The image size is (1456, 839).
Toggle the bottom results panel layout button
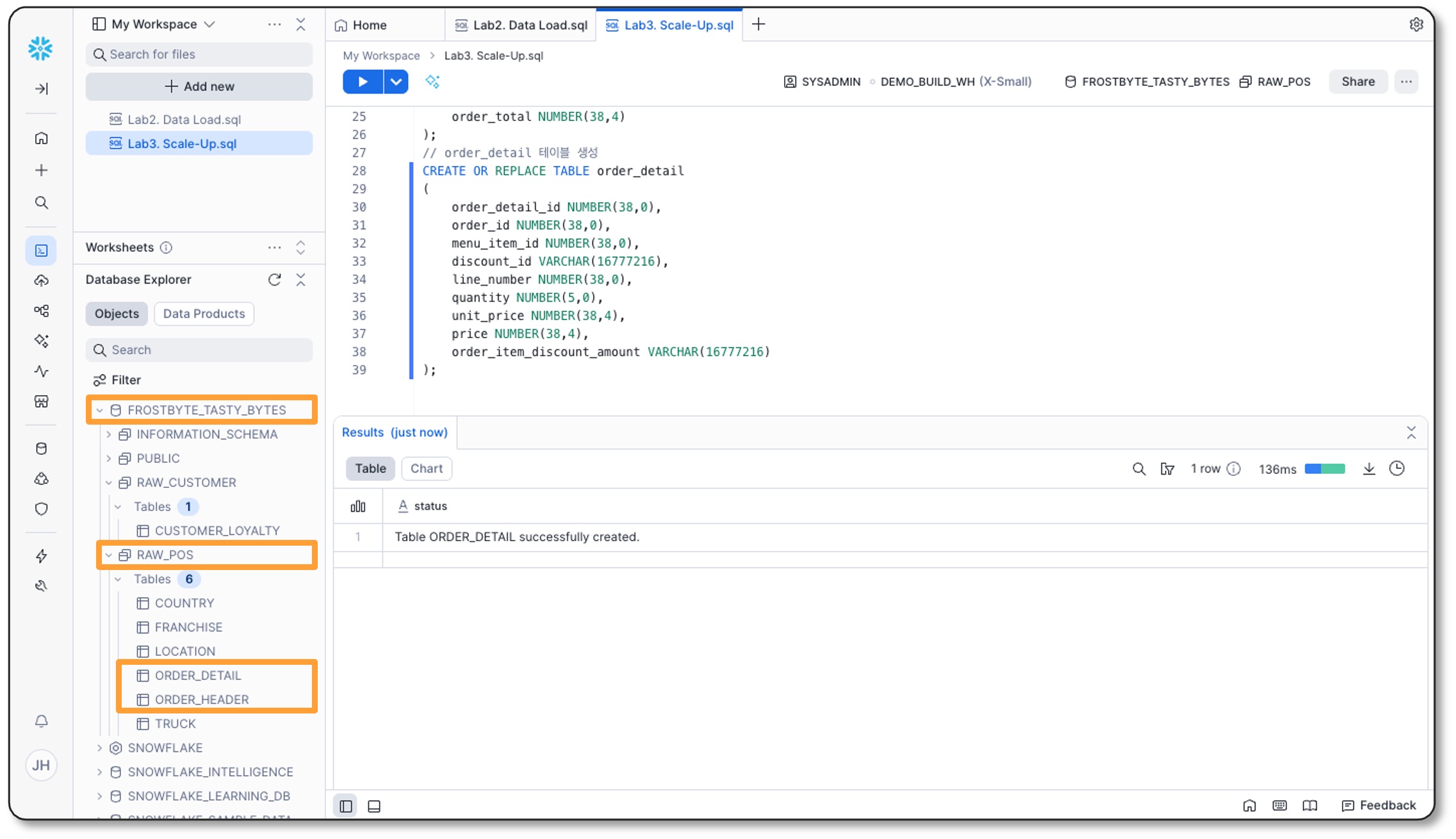(374, 806)
